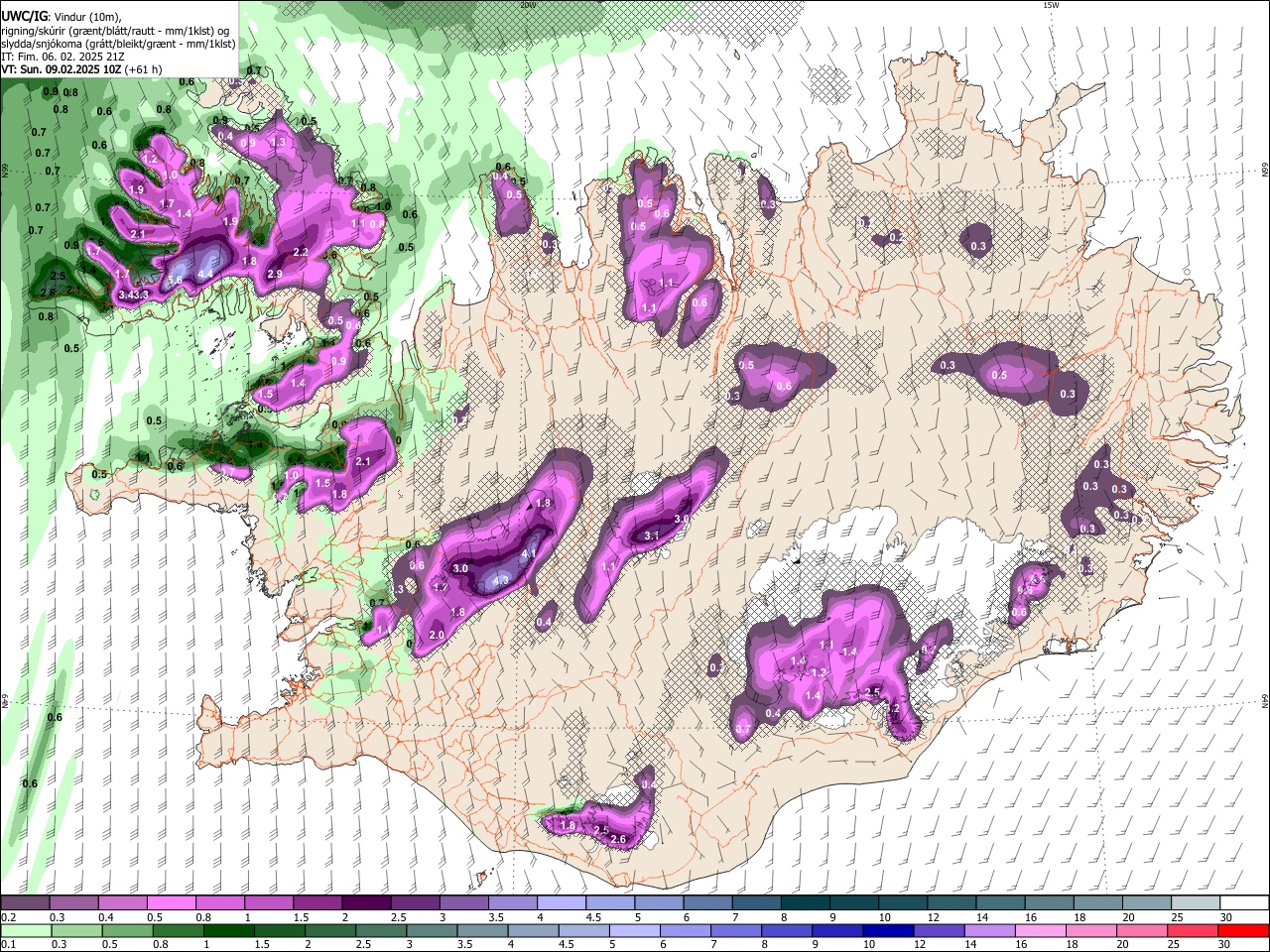The height and width of the screenshot is (952, 1270).
Task: Select the rain legend swatch labeled 25
Action: (1192, 930)
